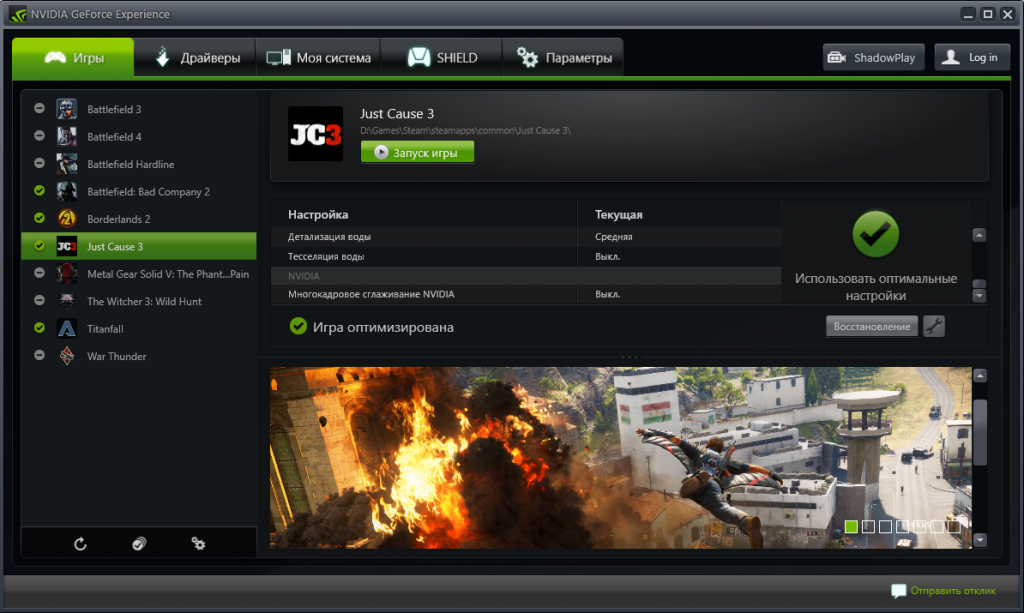Click the Игра оптимизирована status text

click(383, 327)
